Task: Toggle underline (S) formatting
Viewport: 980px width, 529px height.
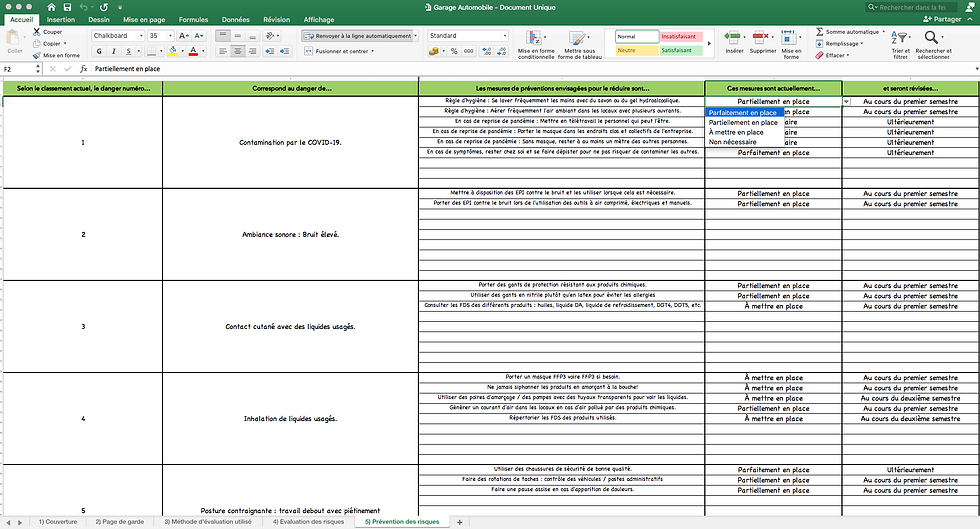Action: [128, 51]
